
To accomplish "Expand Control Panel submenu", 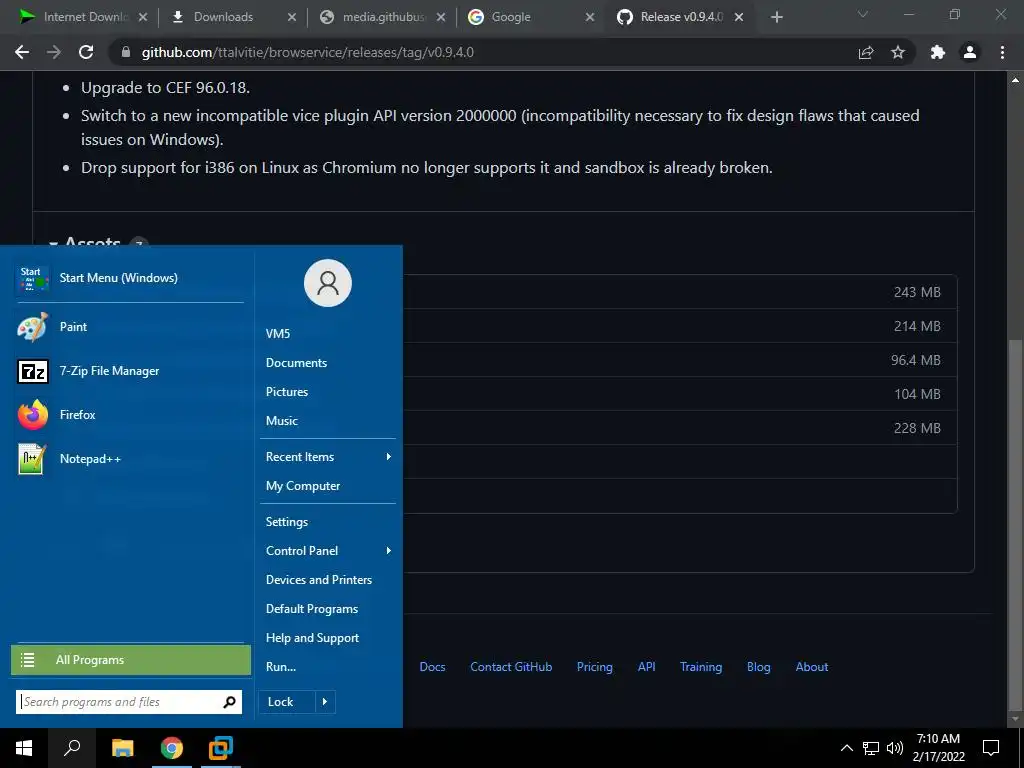I will 328,551.
